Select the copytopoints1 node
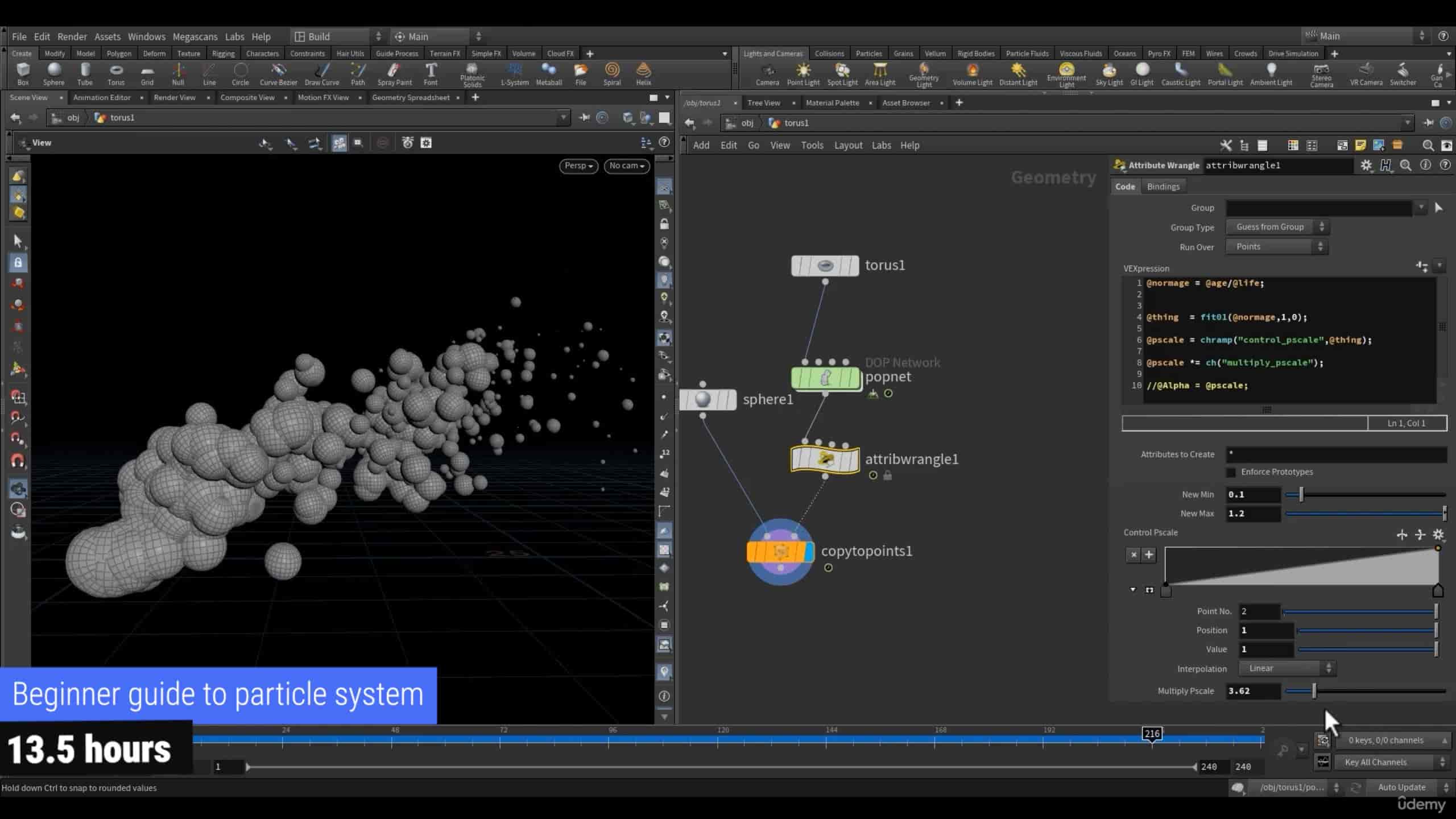Screen dimensions: 1456x819 [780, 551]
